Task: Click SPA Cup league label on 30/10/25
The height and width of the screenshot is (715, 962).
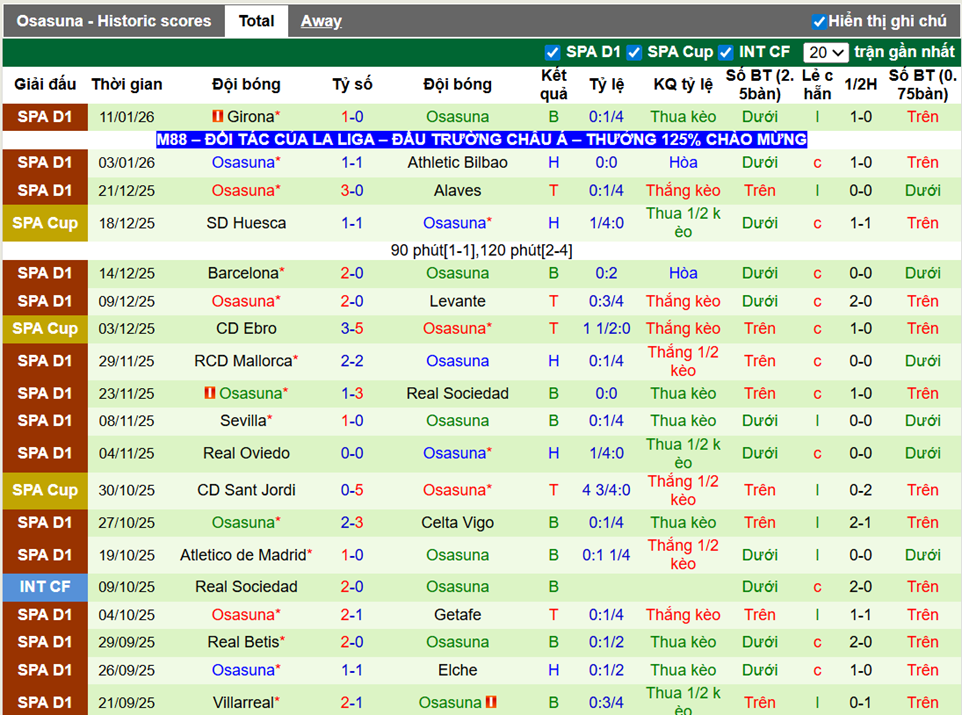Action: 45,490
